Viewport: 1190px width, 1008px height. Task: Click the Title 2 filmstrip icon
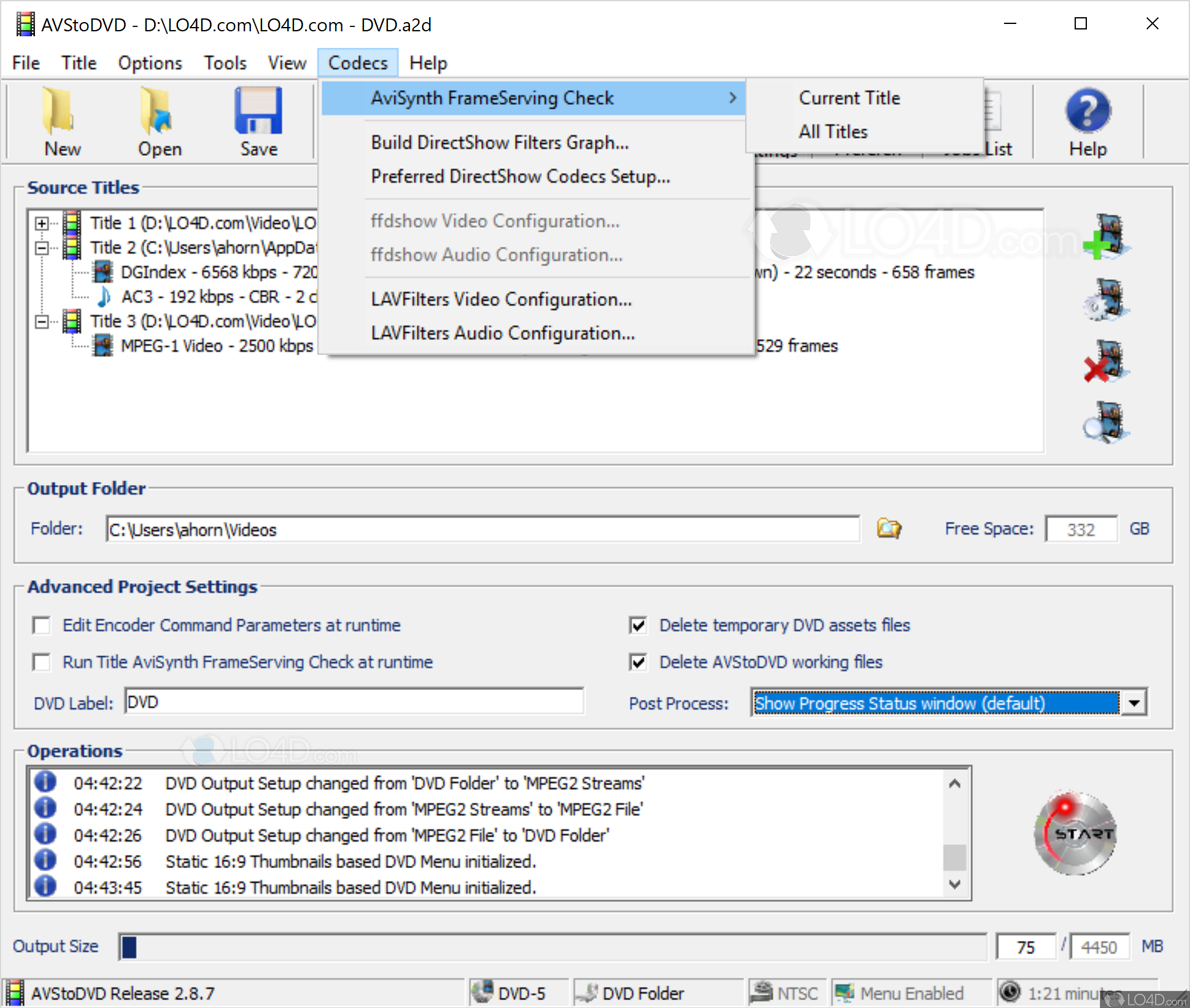coord(72,247)
